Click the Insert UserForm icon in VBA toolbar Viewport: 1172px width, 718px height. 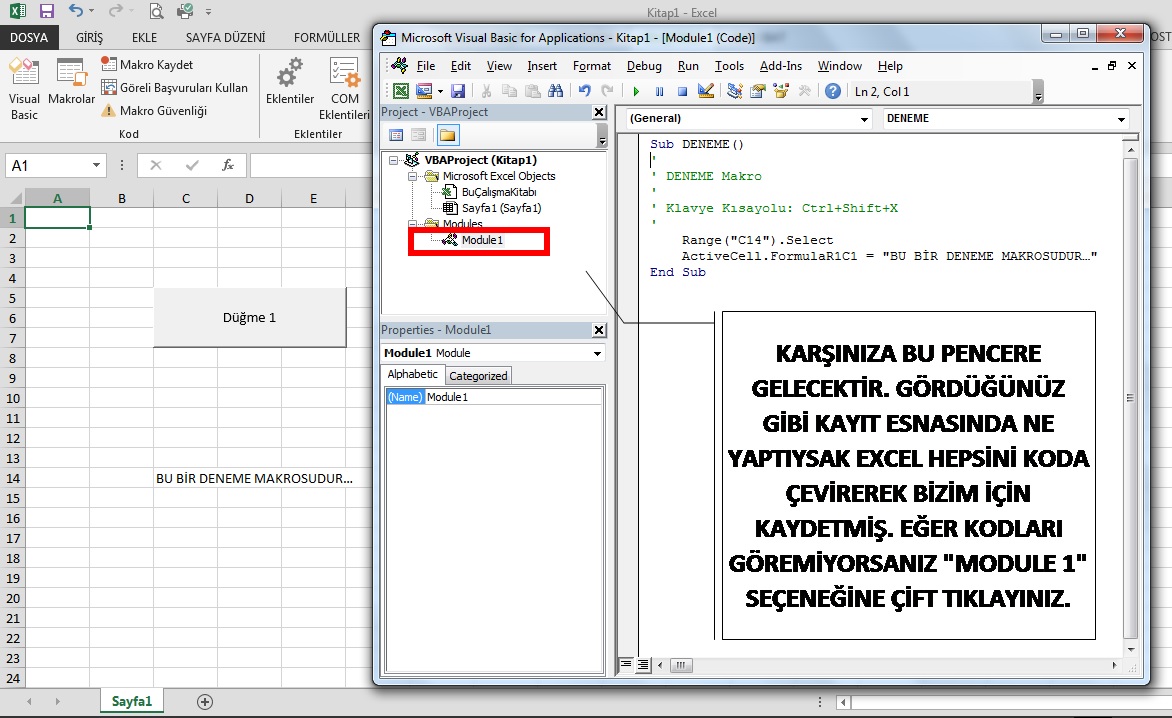coord(424,91)
